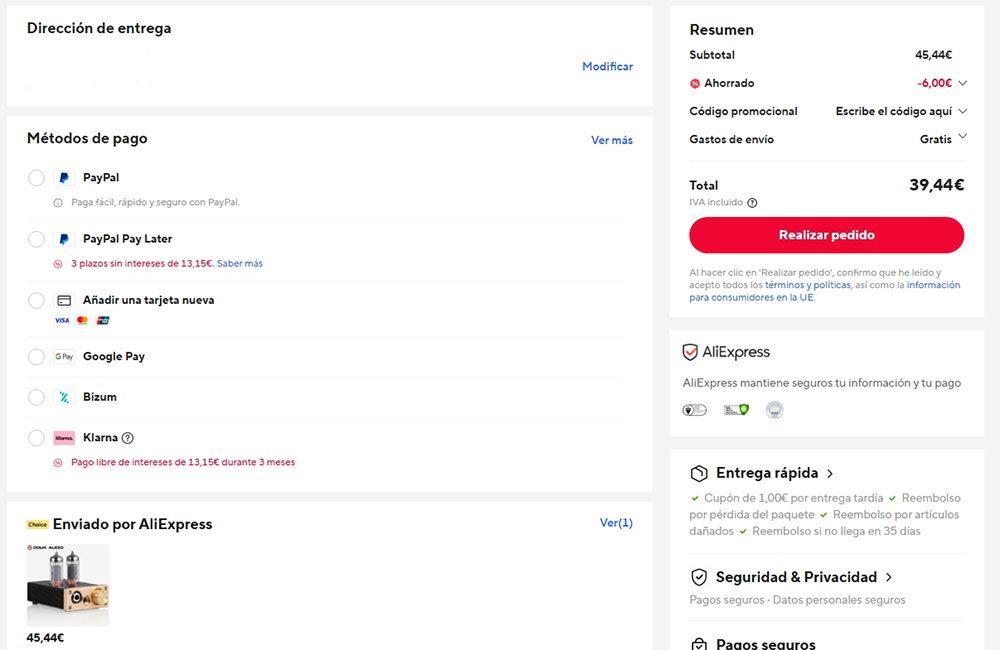Select the Klarna radio button
This screenshot has height=650, width=1000.
pyautogui.click(x=36, y=438)
